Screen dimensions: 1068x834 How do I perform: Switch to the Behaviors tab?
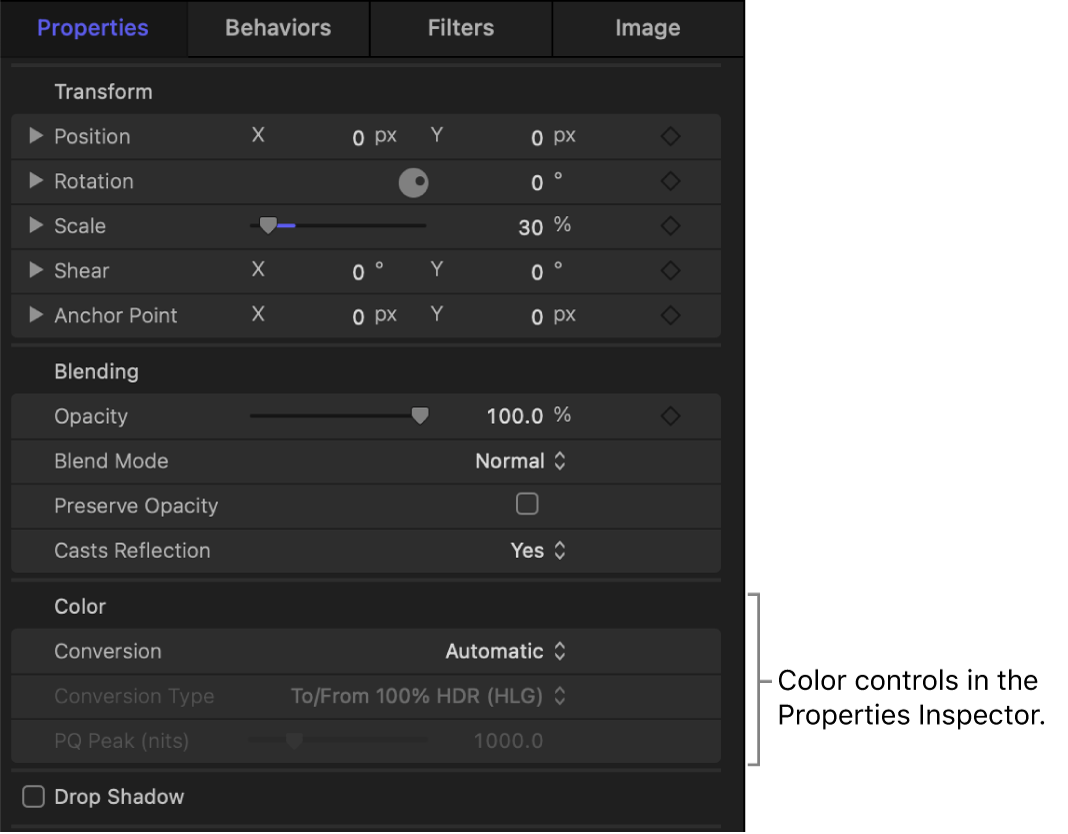277,28
